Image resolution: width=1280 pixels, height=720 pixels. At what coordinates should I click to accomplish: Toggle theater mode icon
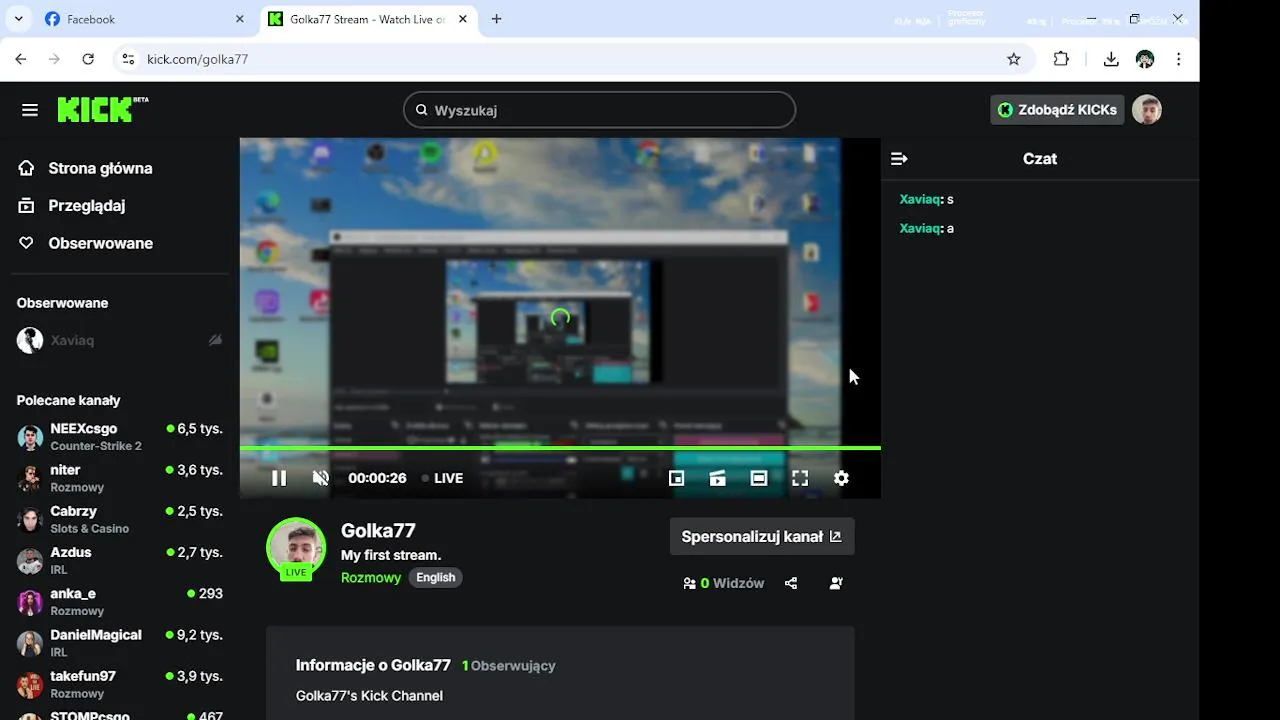tap(759, 478)
